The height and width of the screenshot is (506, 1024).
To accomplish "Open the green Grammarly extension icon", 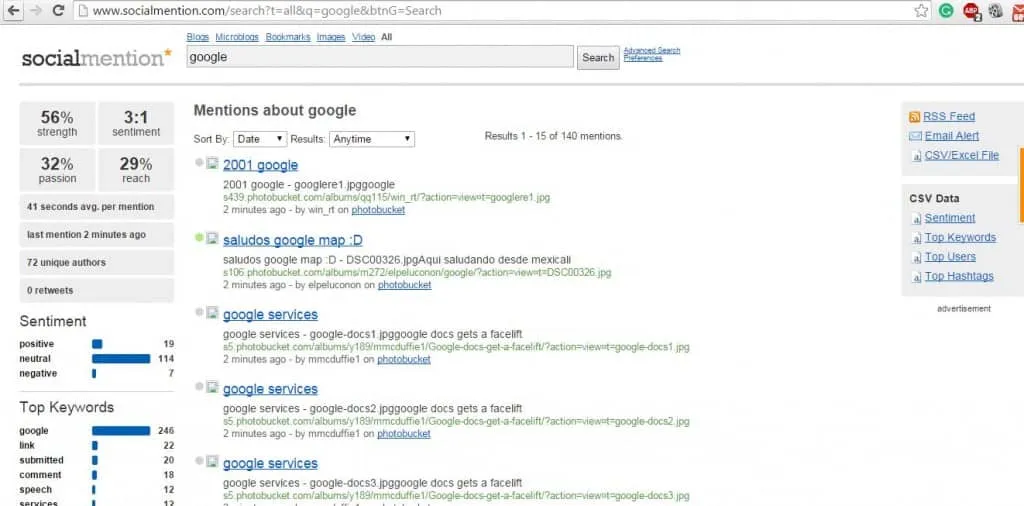I will [x=946, y=10].
